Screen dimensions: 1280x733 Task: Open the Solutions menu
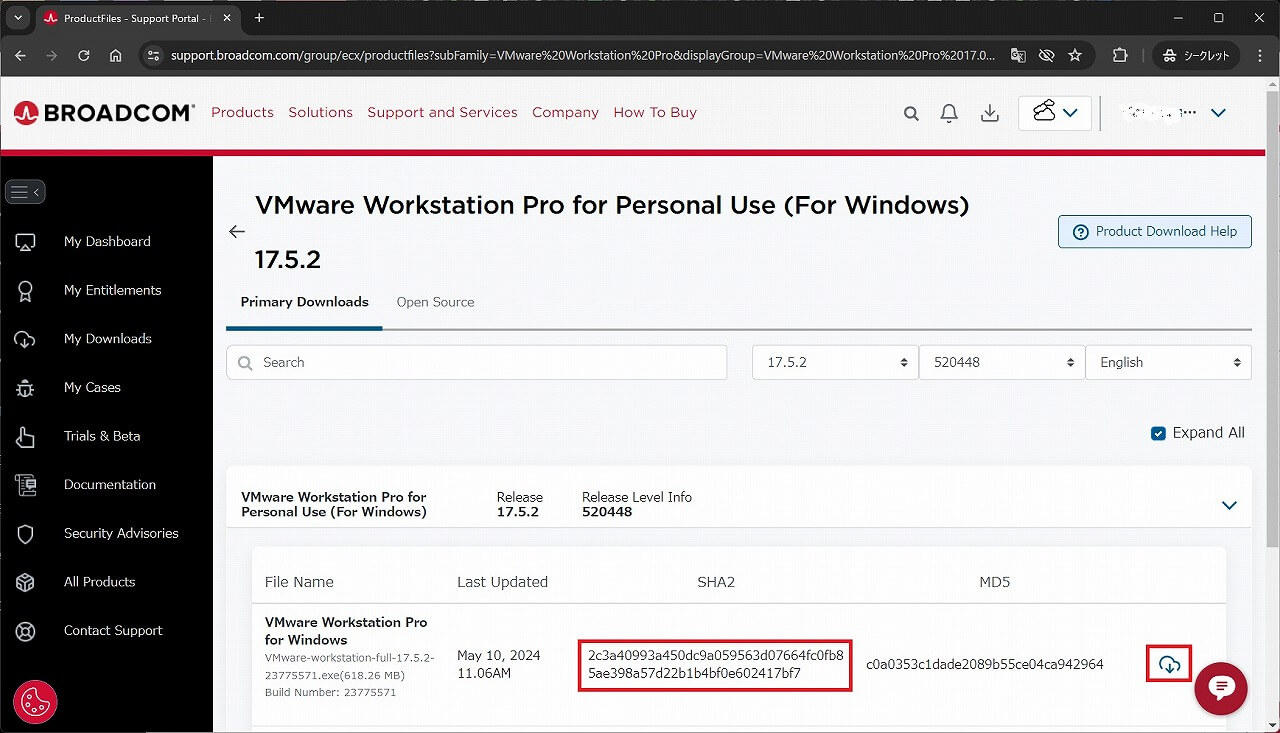point(320,113)
